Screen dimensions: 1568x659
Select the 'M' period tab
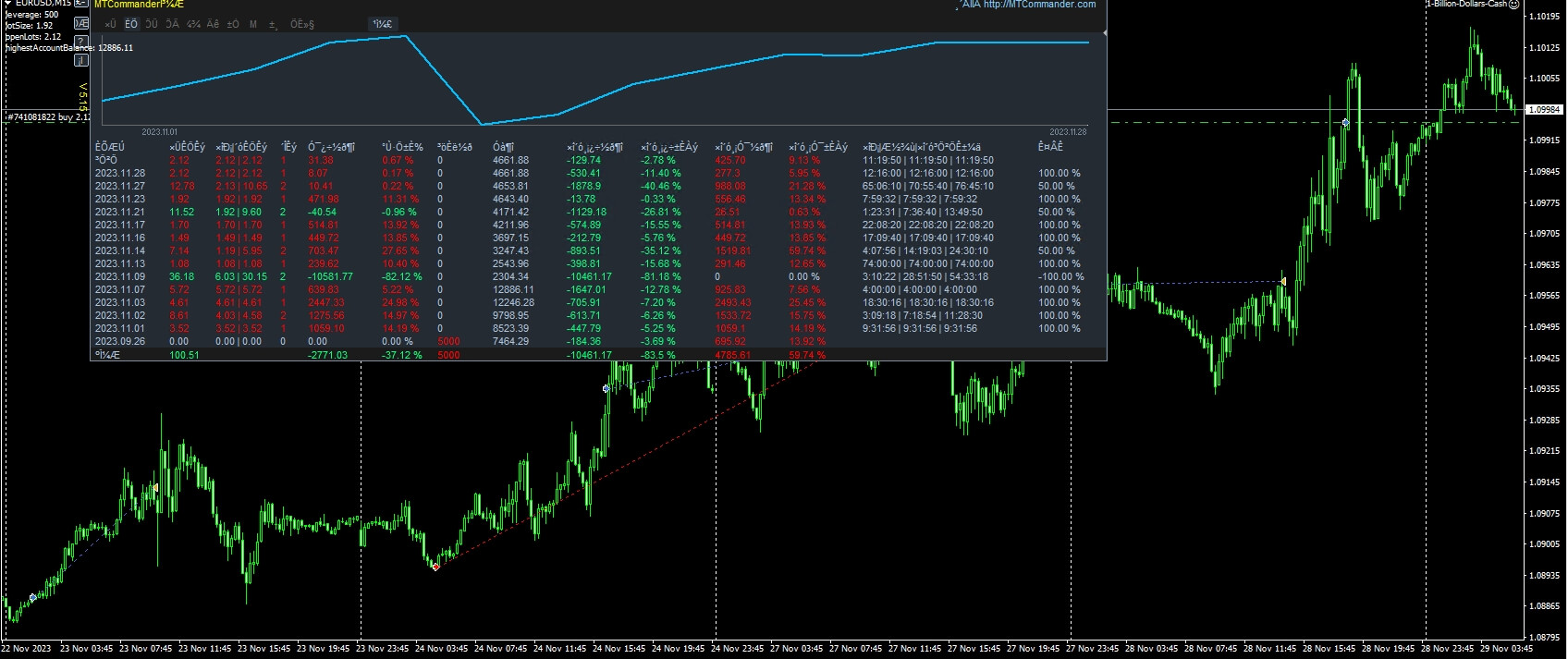coord(253,24)
